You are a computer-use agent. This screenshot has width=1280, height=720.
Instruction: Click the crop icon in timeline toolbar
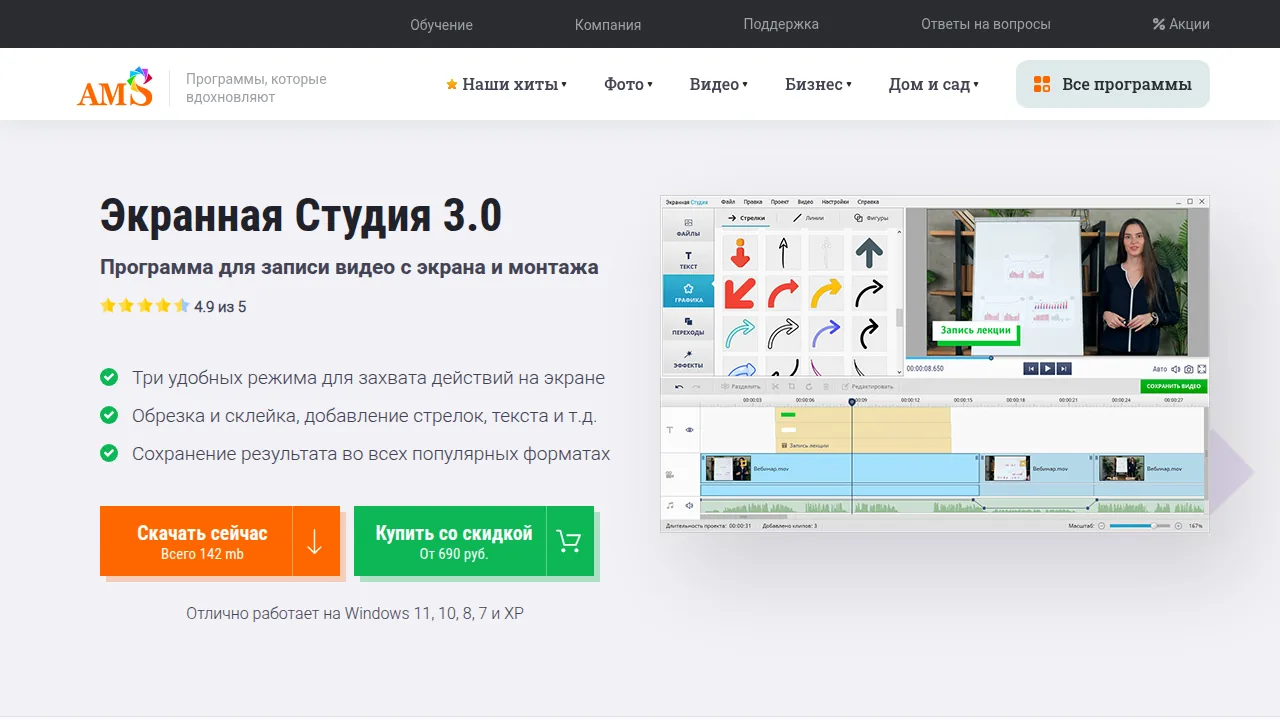[791, 386]
